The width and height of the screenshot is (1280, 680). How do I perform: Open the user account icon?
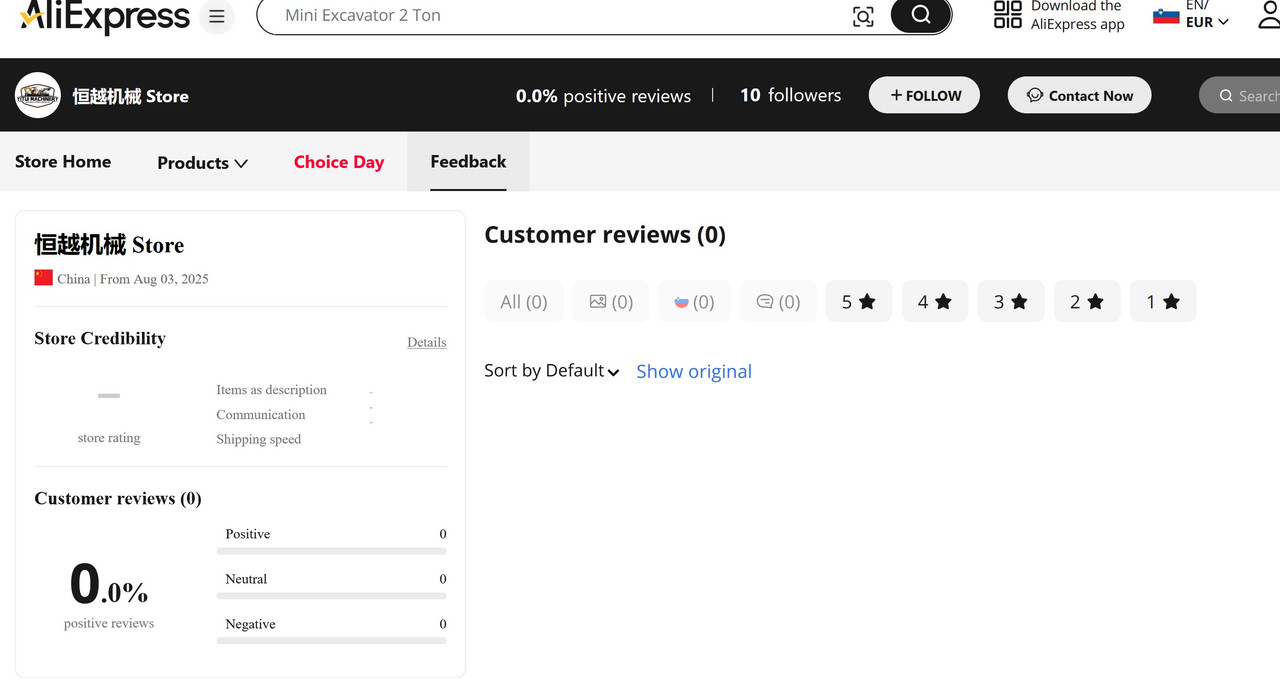[x=1268, y=15]
